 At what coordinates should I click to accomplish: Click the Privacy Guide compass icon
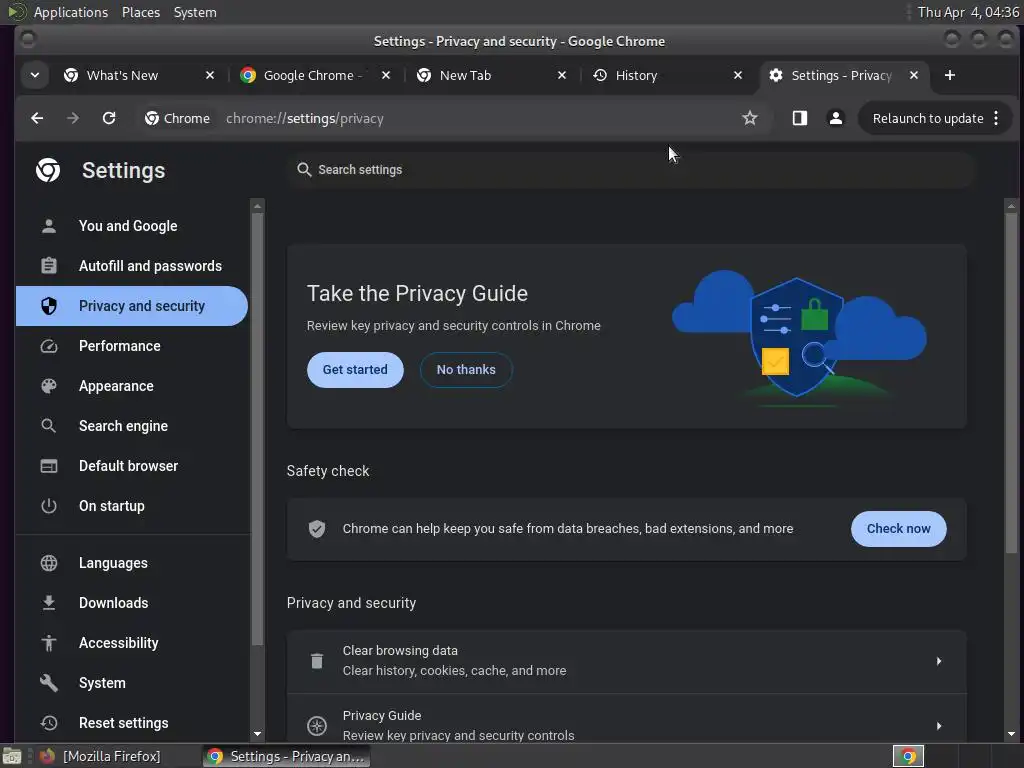[317, 726]
